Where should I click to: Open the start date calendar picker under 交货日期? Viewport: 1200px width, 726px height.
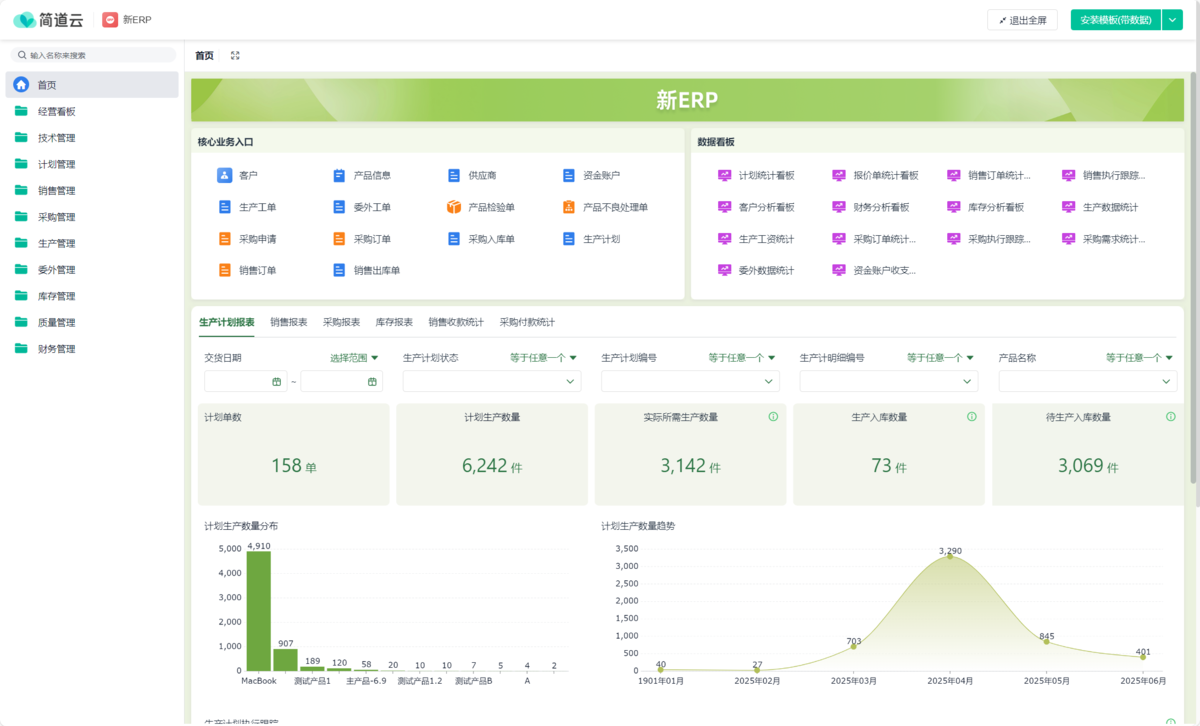pos(276,381)
